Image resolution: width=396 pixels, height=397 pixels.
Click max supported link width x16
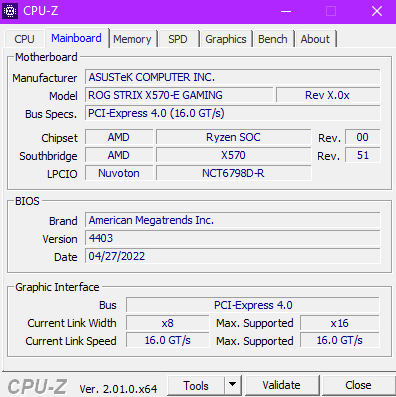[340, 323]
